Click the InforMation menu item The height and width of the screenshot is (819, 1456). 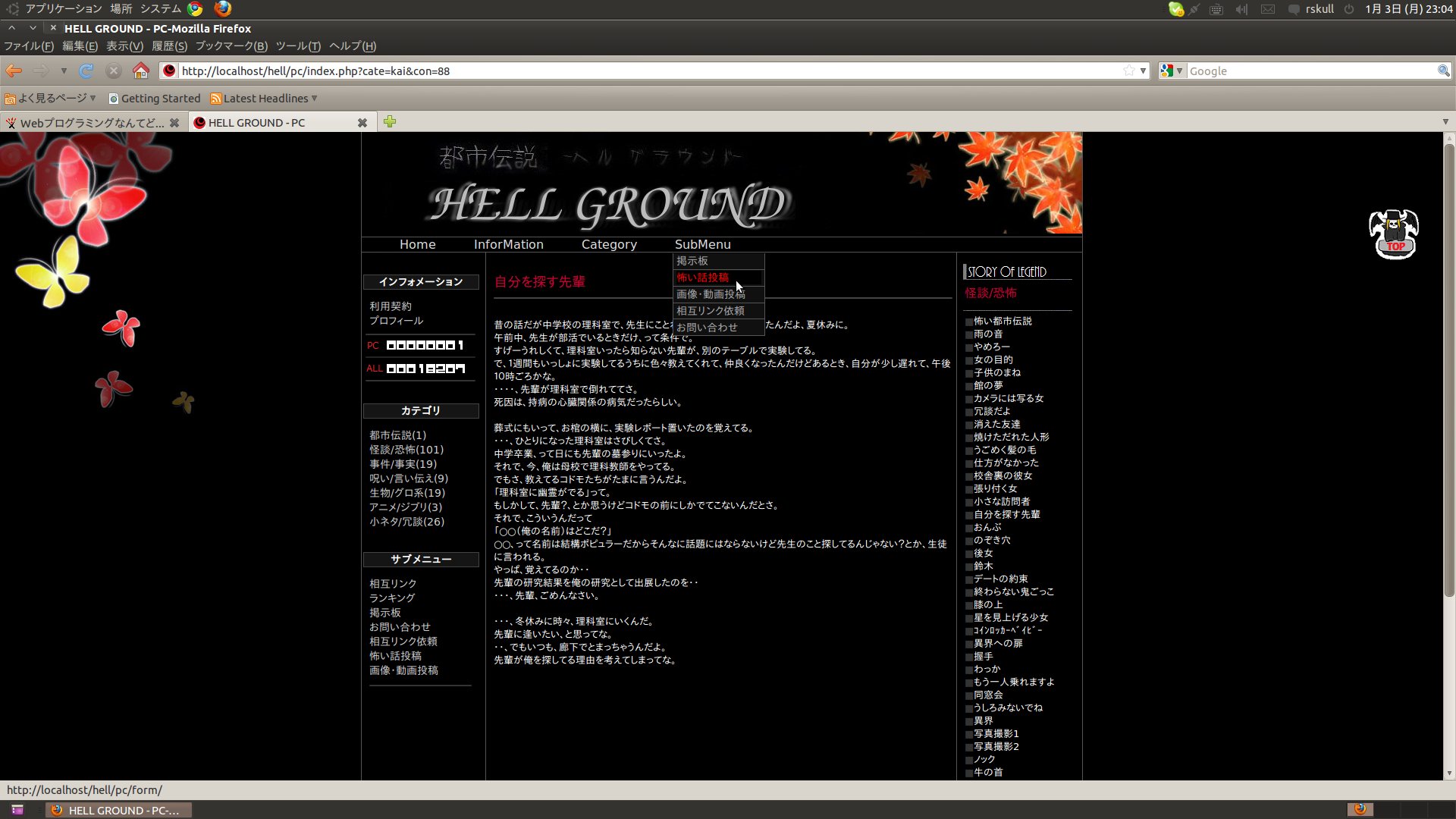coord(508,243)
